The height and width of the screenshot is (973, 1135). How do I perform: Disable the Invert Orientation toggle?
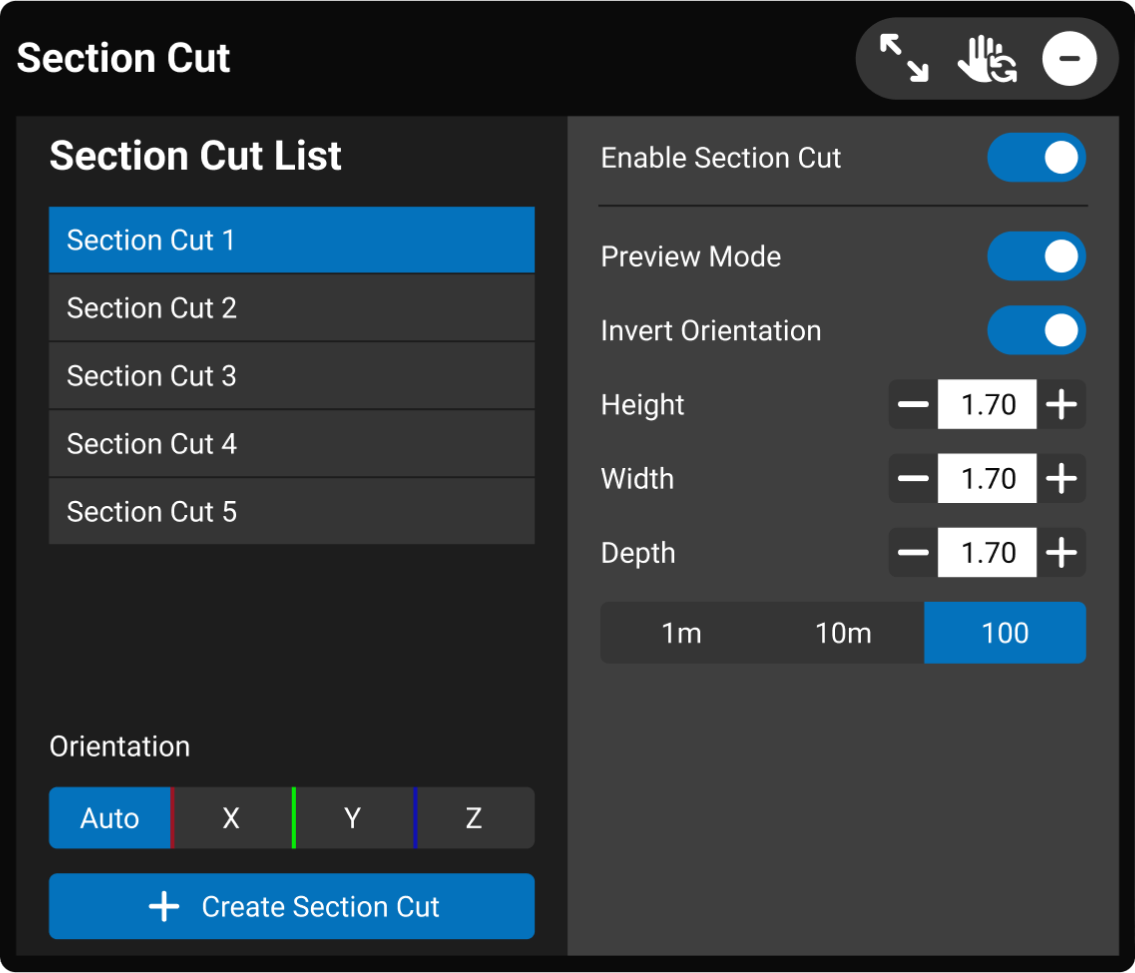point(1036,331)
